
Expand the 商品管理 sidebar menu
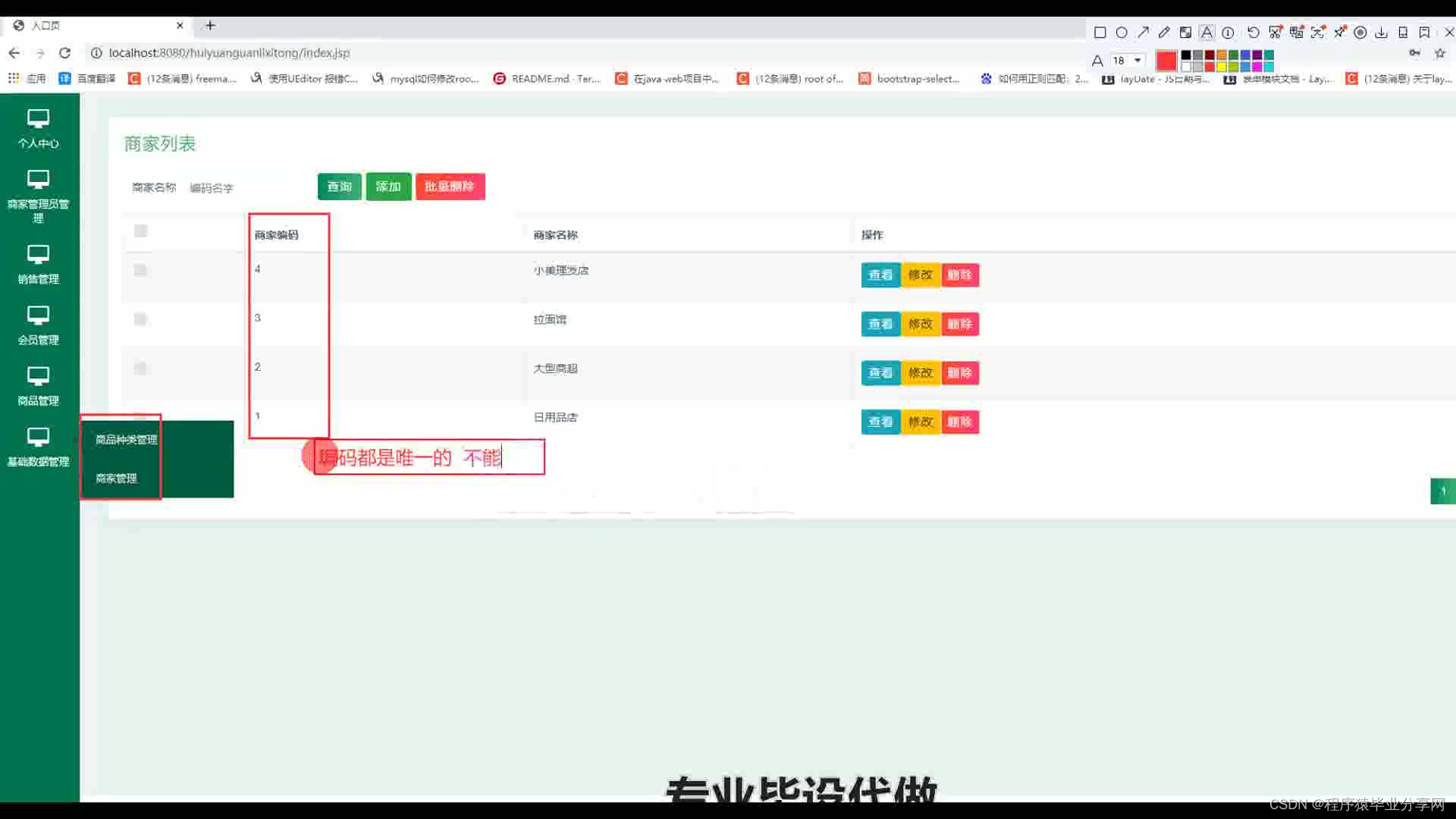[x=38, y=385]
